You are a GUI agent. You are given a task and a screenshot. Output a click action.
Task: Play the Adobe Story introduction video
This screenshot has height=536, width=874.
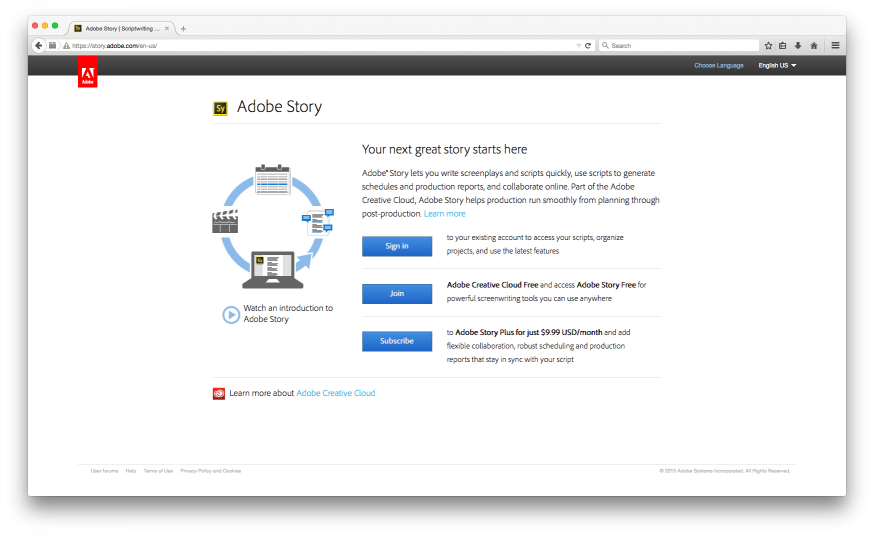(231, 315)
